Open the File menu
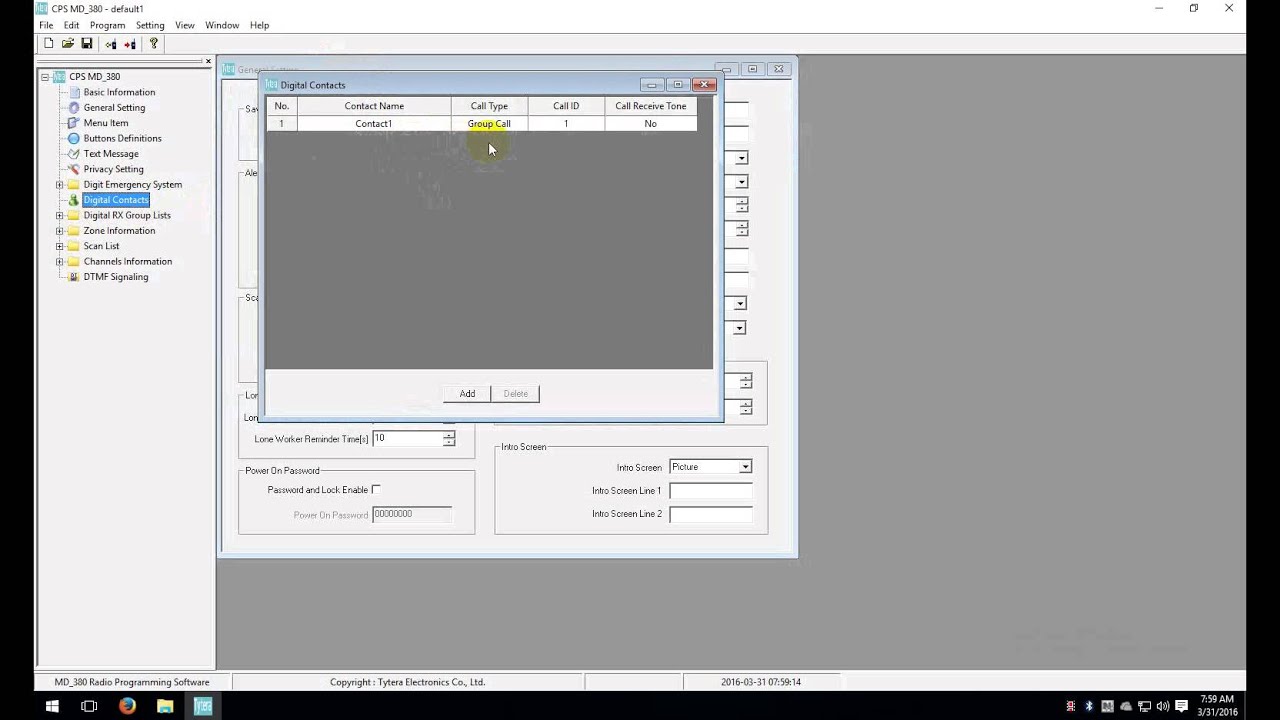This screenshot has width=1280, height=720. (46, 25)
